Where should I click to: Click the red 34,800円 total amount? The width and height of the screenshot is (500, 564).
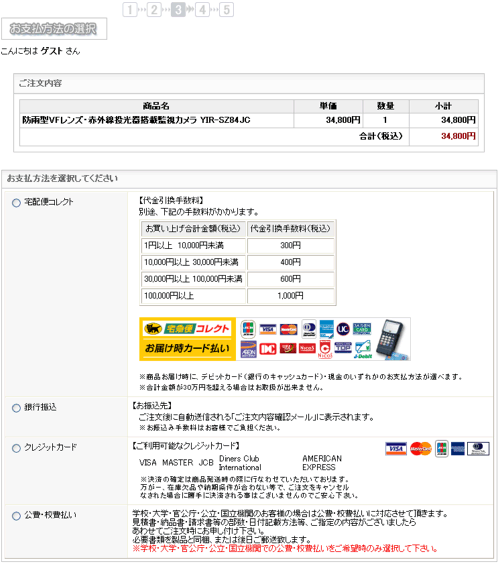[x=458, y=136]
